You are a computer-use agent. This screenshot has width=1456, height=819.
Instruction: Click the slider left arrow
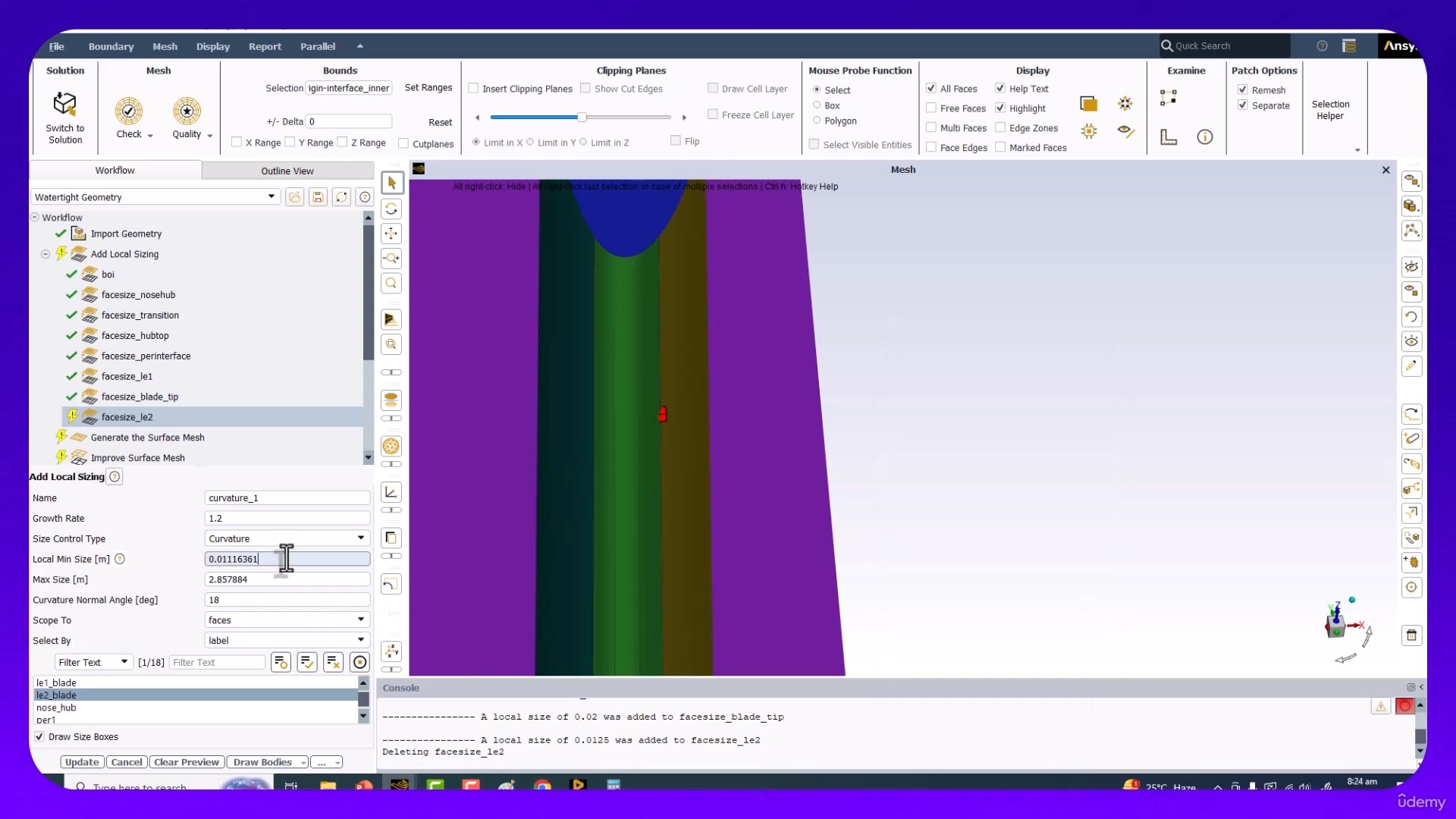point(478,118)
